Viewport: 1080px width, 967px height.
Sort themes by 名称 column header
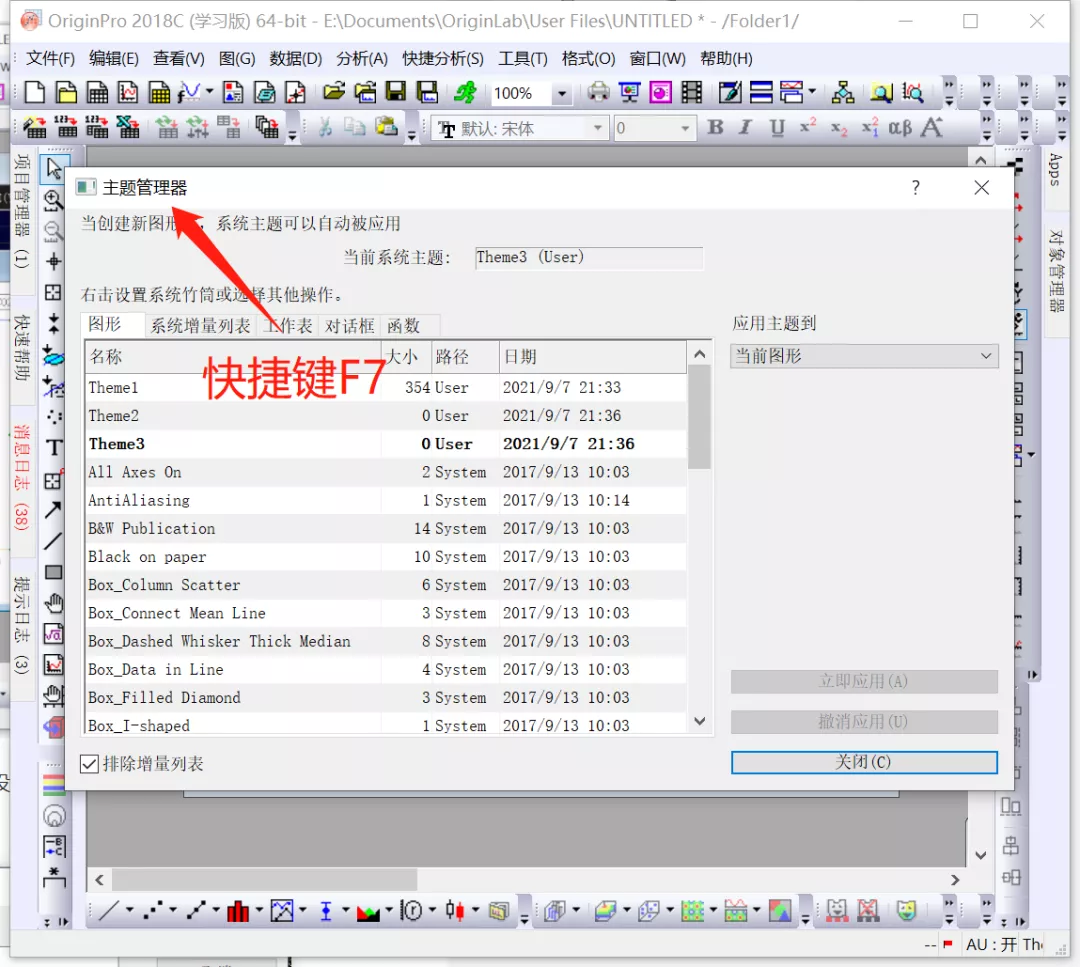pyautogui.click(x=233, y=356)
